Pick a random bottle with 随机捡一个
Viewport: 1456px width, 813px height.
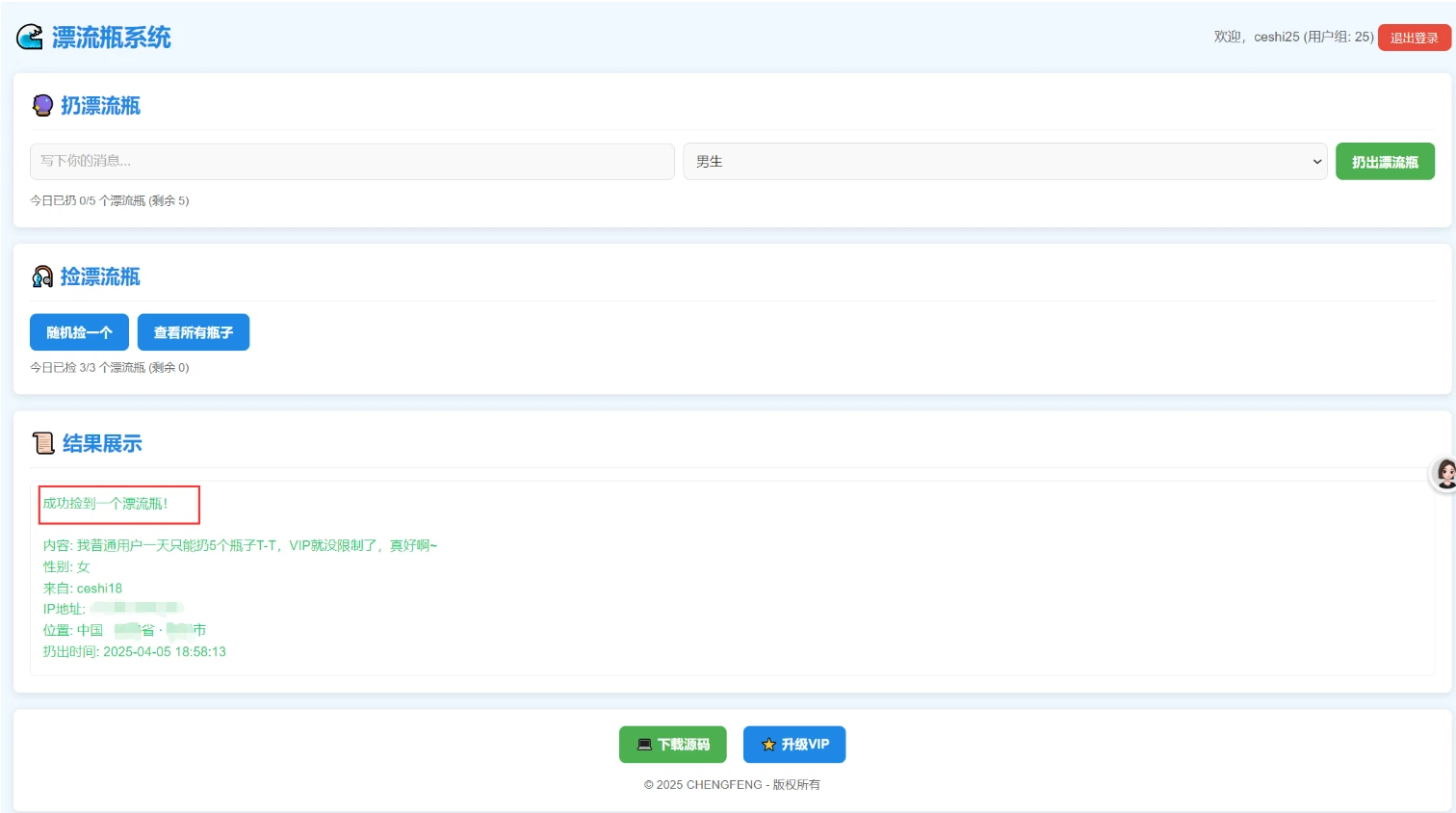79,332
